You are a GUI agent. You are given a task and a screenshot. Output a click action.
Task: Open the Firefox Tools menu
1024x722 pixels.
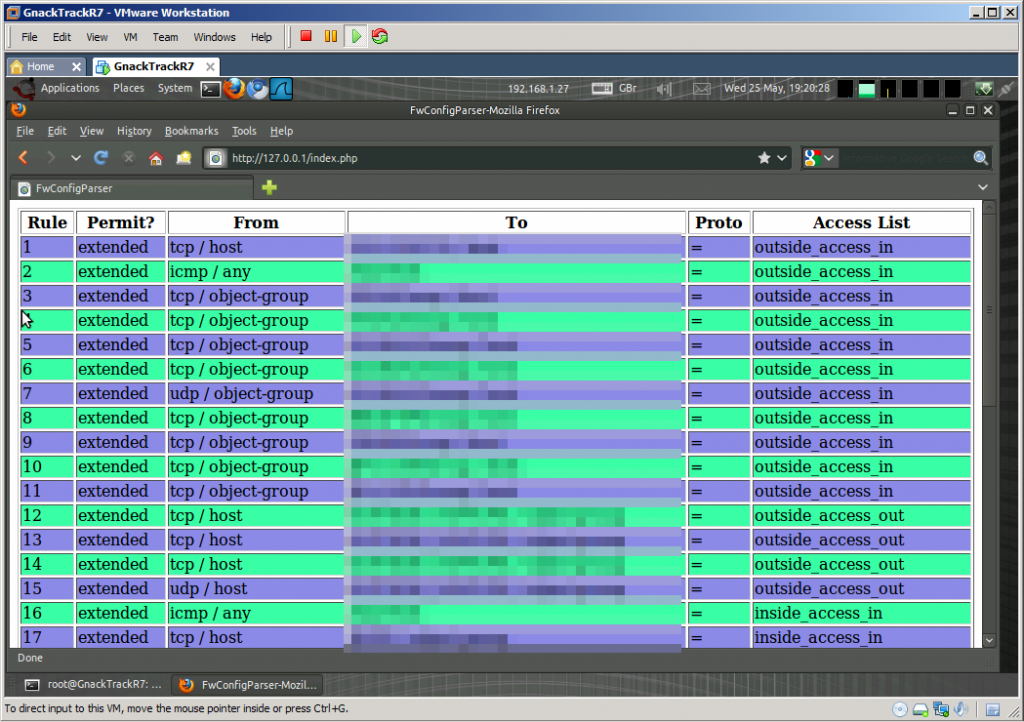[x=244, y=131]
